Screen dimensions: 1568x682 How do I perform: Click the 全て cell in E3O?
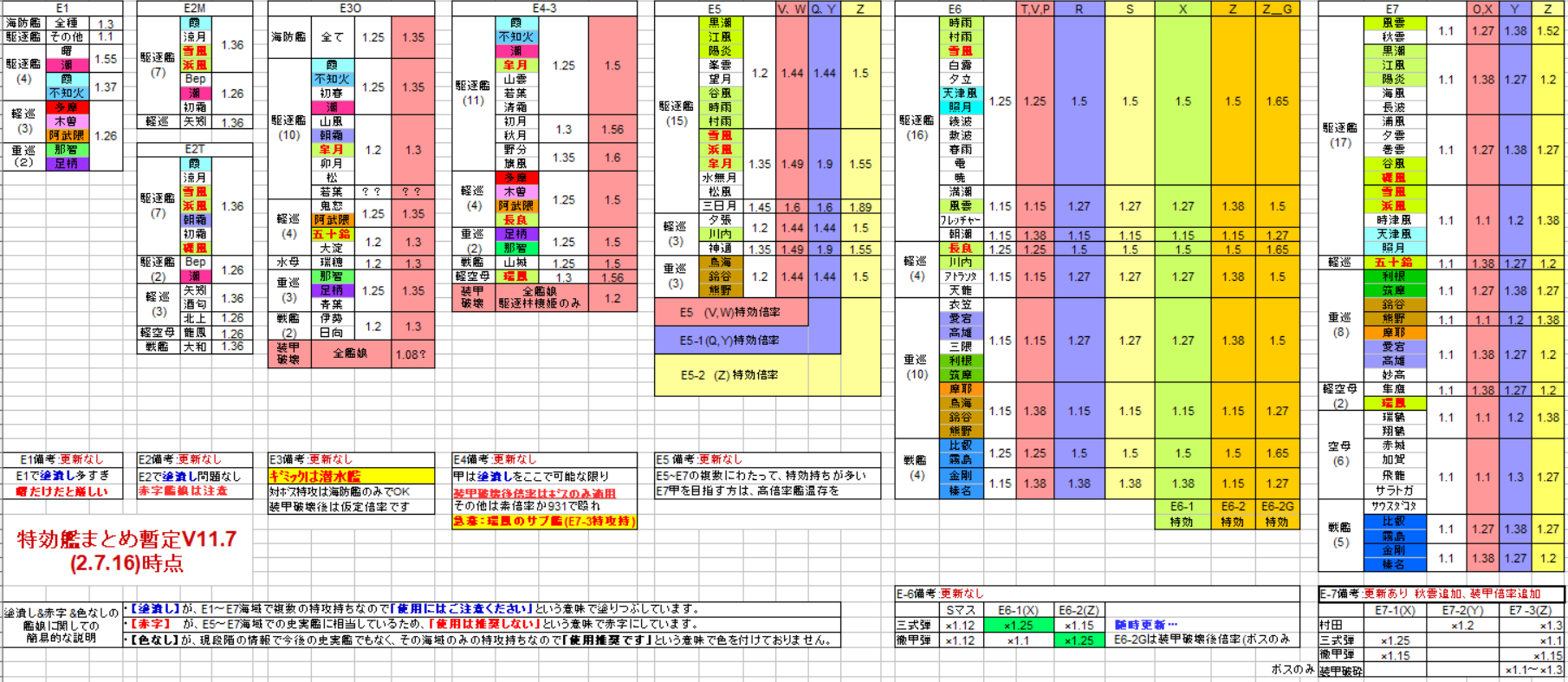pos(332,37)
